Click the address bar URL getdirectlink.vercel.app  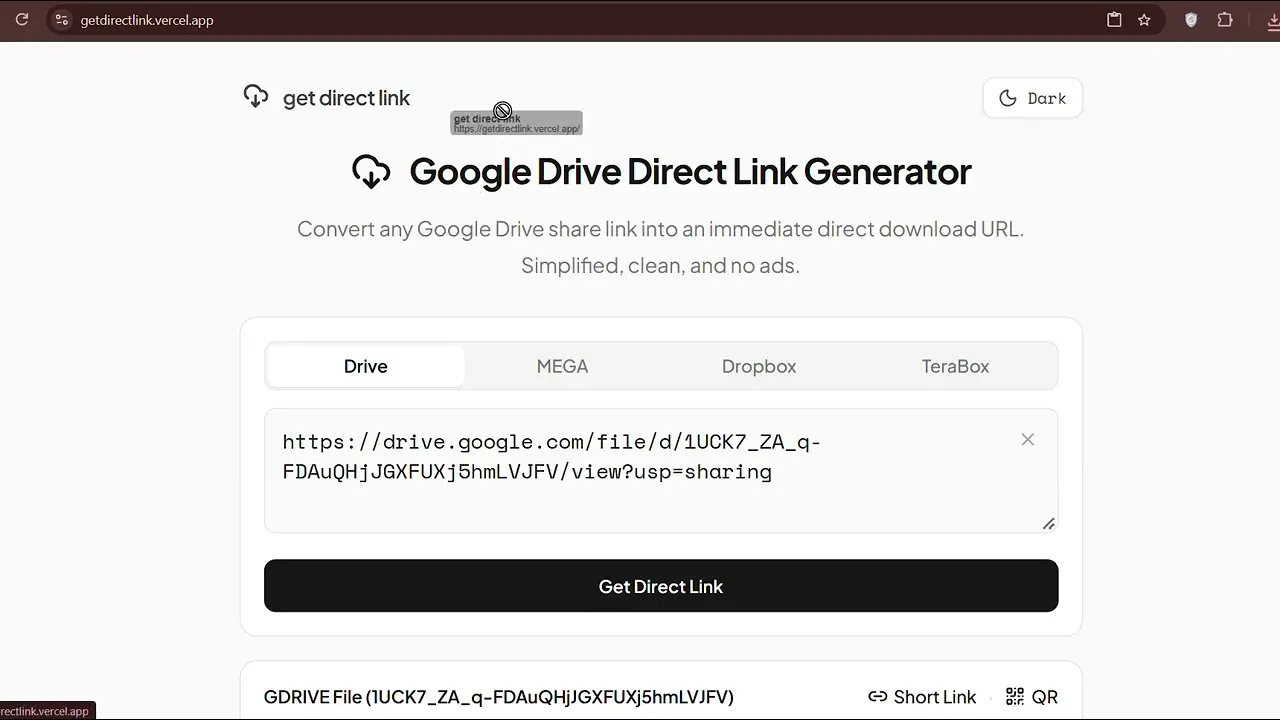pyautogui.click(x=147, y=20)
